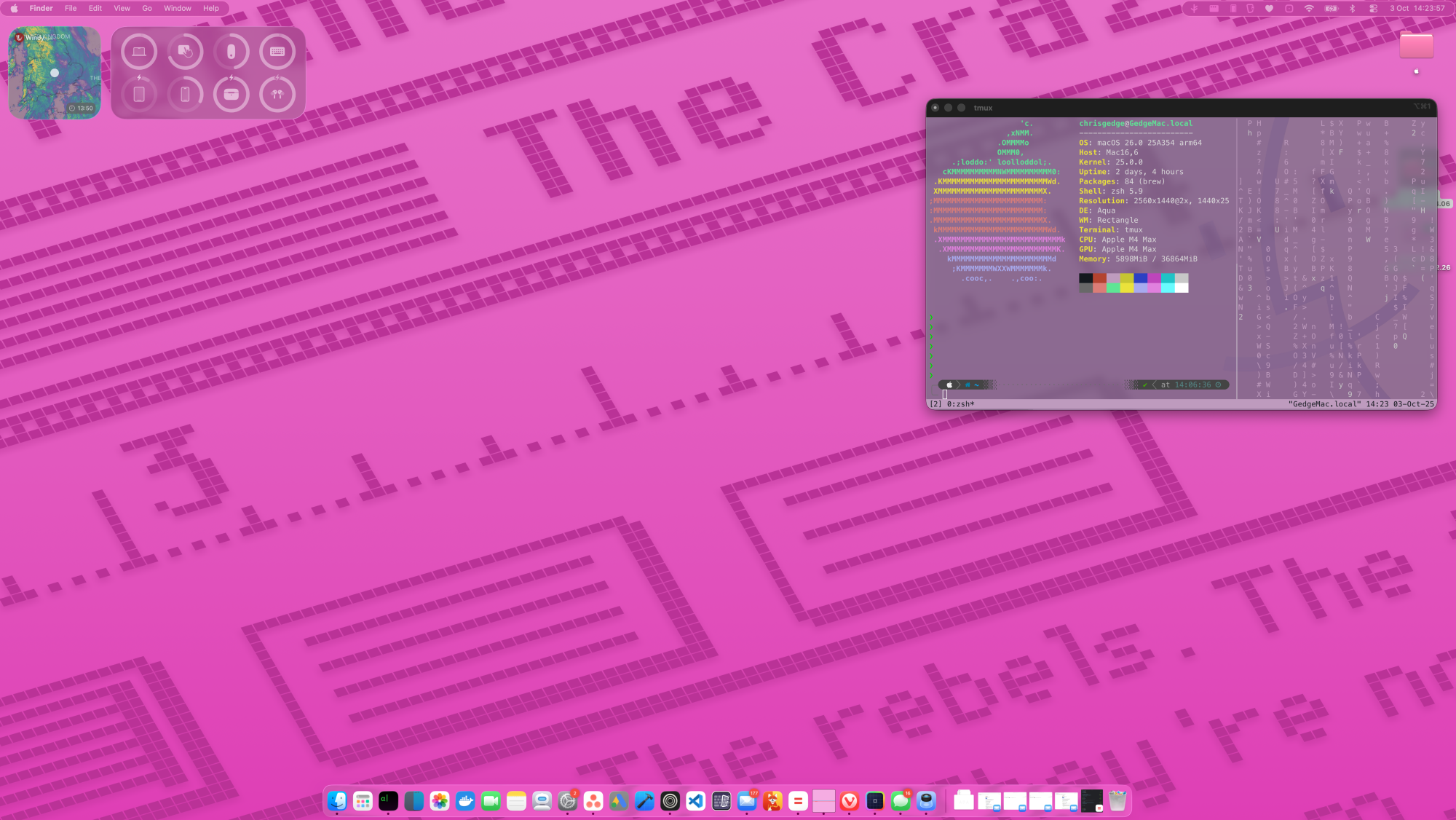
Task: Open the View menu
Action: coord(122,9)
